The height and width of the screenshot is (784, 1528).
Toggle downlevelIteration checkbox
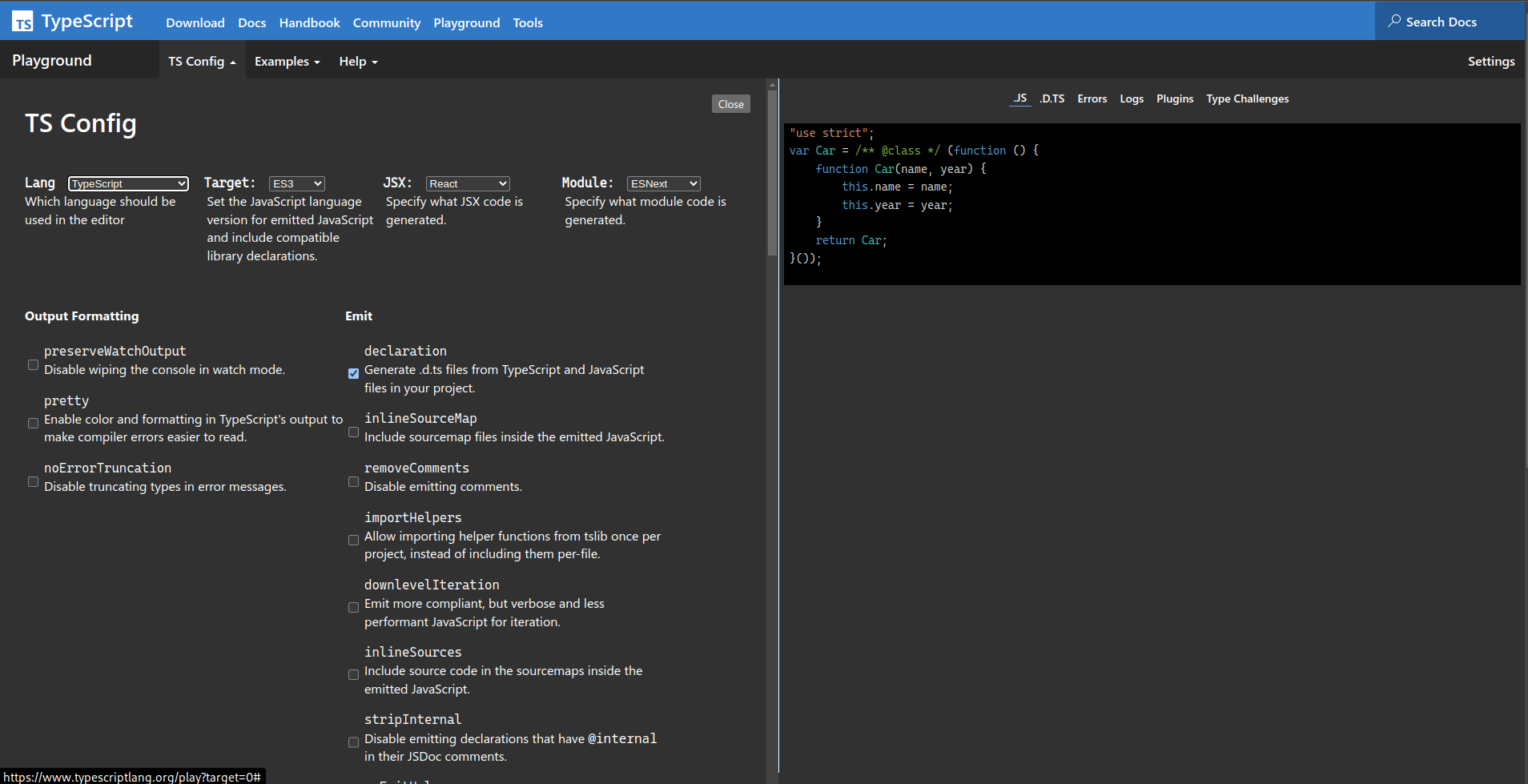353,607
